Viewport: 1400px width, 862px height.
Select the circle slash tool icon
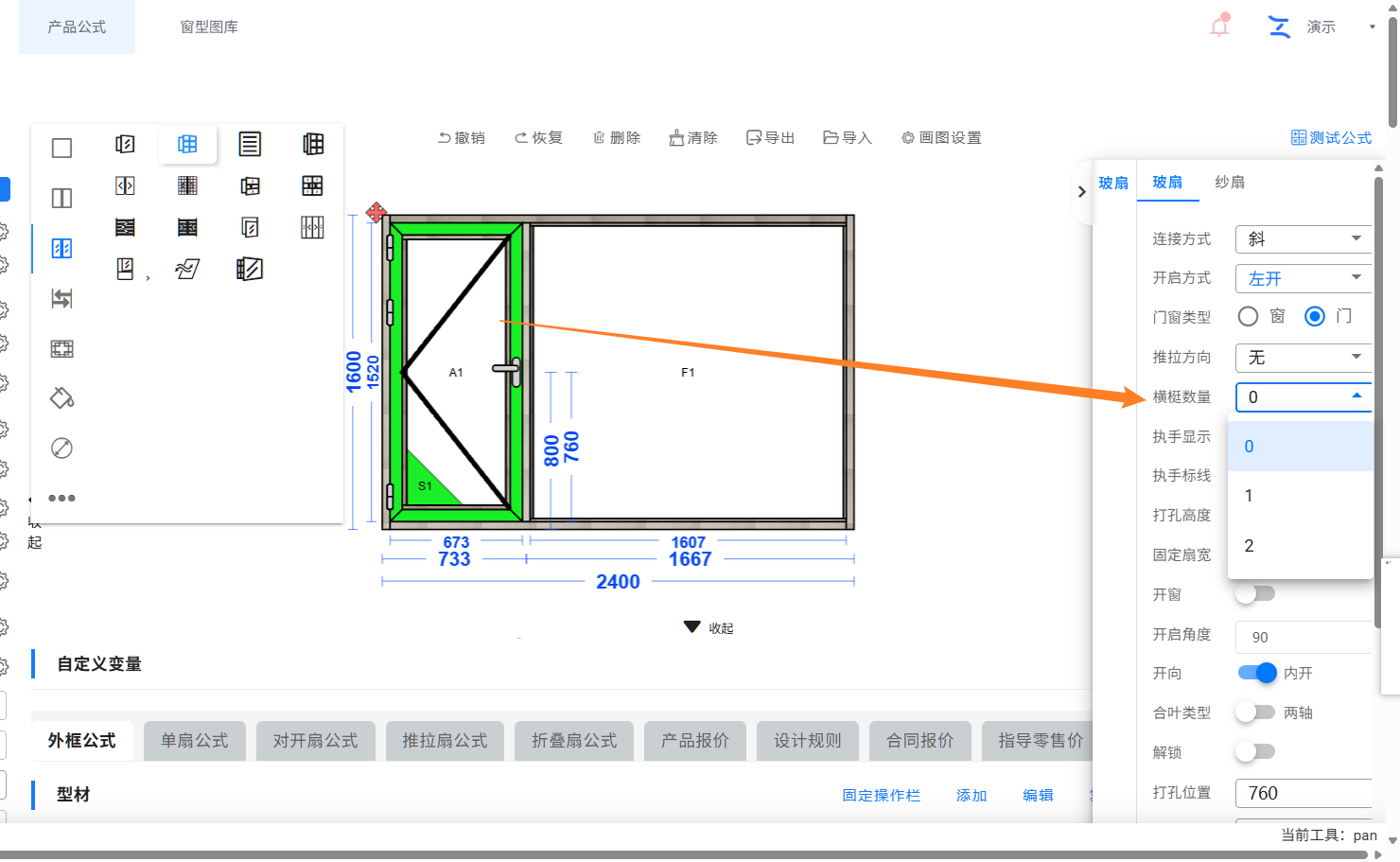point(61,448)
